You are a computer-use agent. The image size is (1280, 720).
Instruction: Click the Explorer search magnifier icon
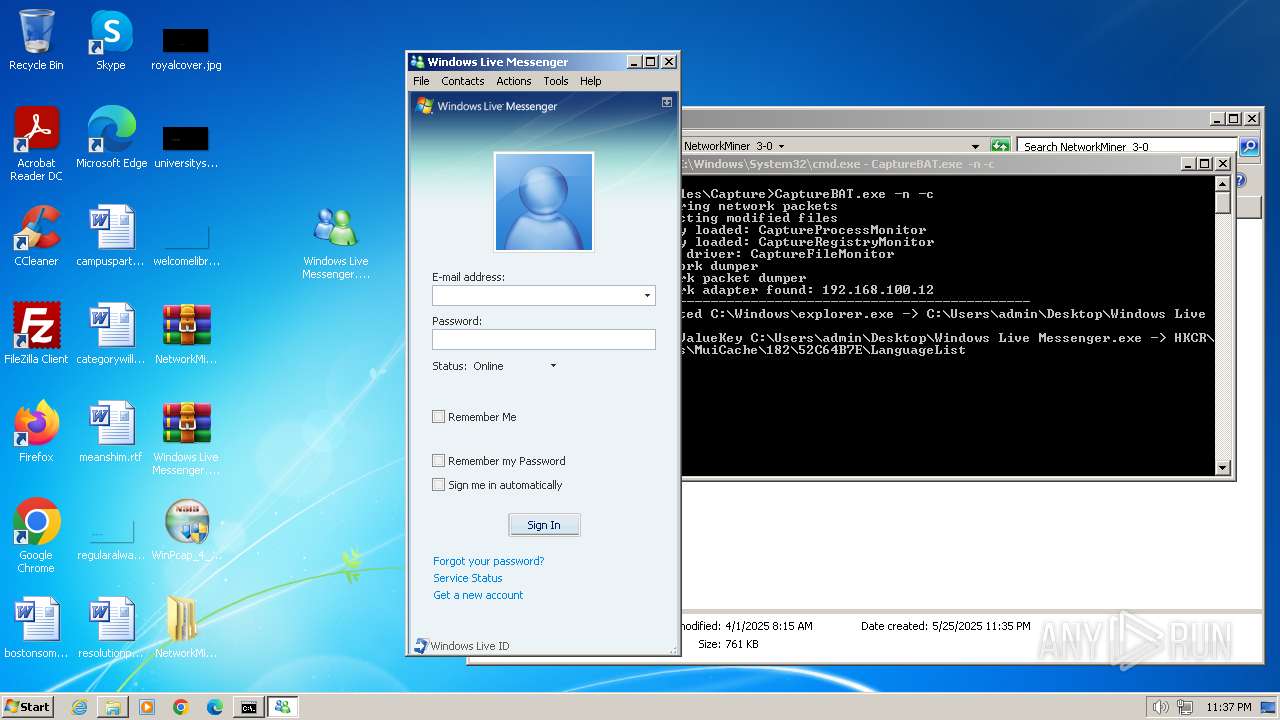1249,146
